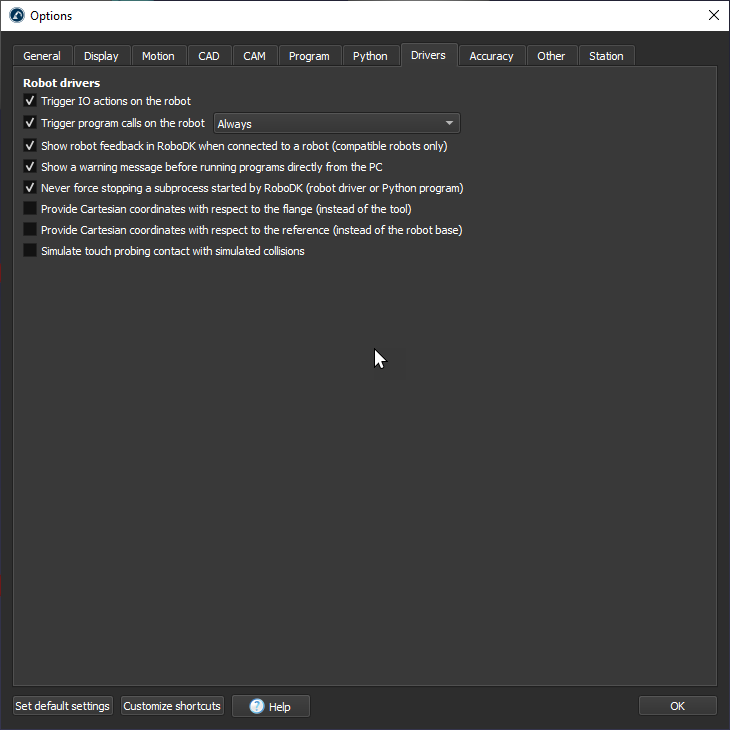This screenshot has width=730, height=730.
Task: Open the Display tab
Action: click(x=101, y=56)
